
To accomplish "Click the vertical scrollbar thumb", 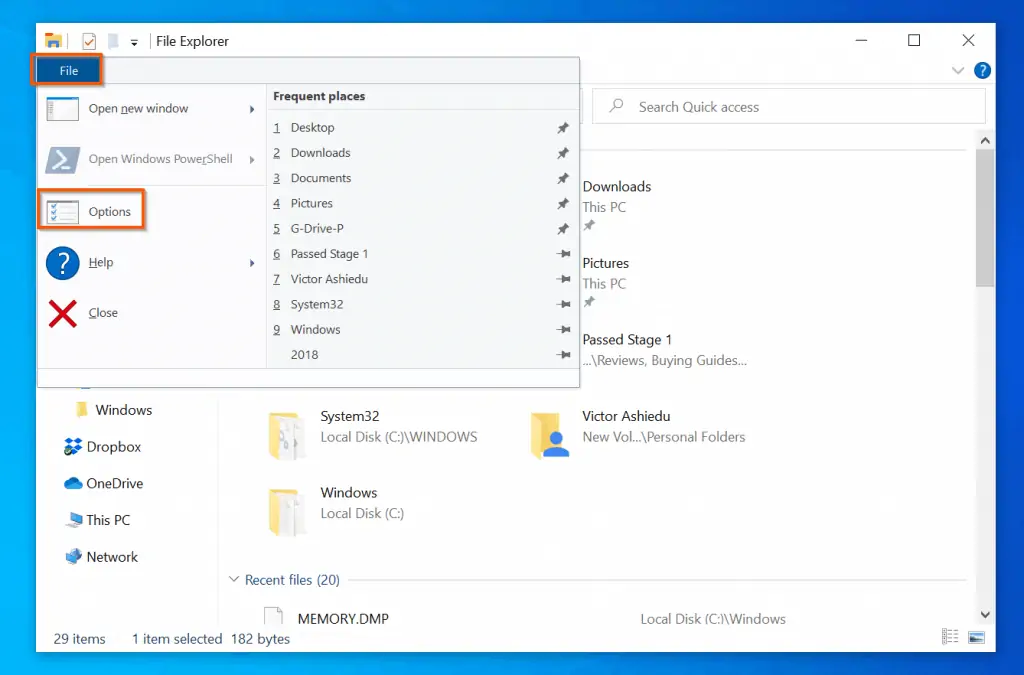I will pos(985,218).
